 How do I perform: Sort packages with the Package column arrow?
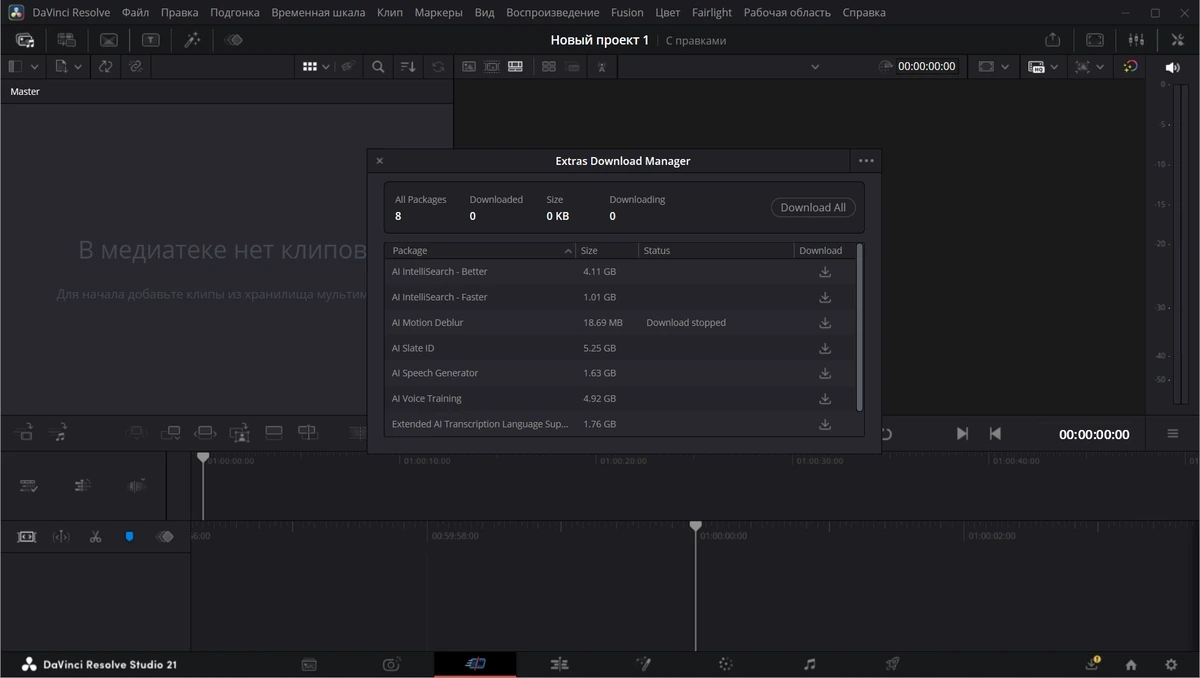coord(568,251)
